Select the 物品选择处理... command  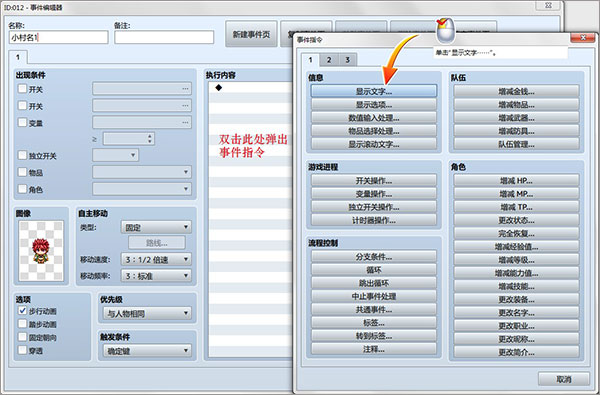373,131
